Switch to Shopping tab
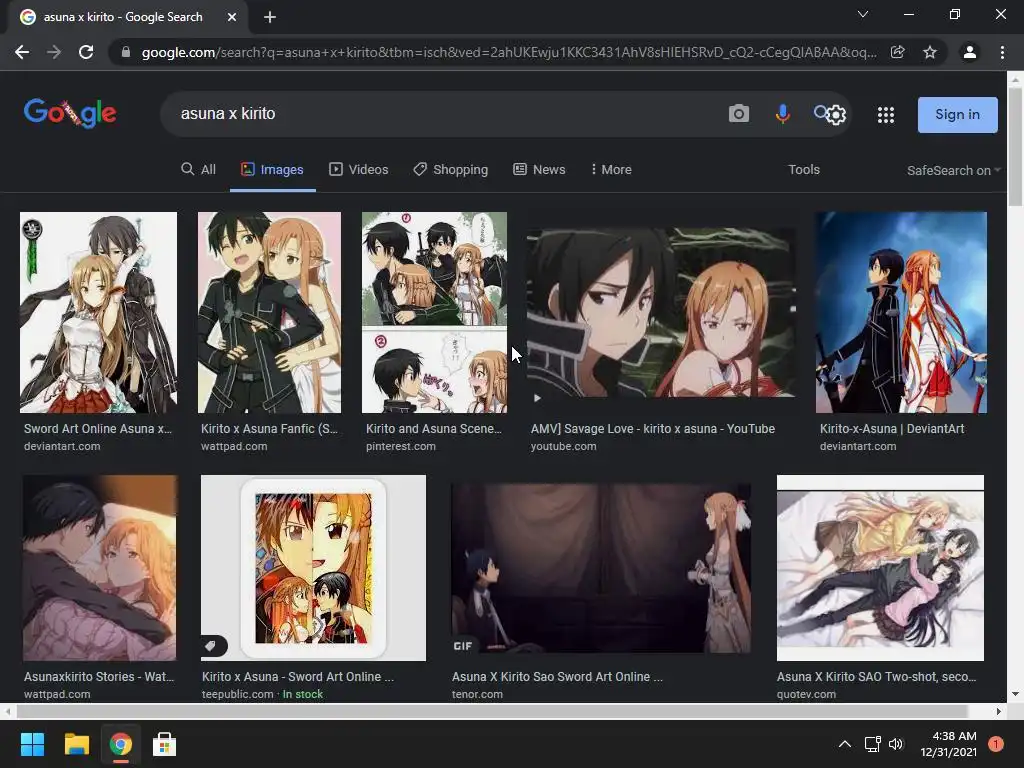 click(451, 170)
